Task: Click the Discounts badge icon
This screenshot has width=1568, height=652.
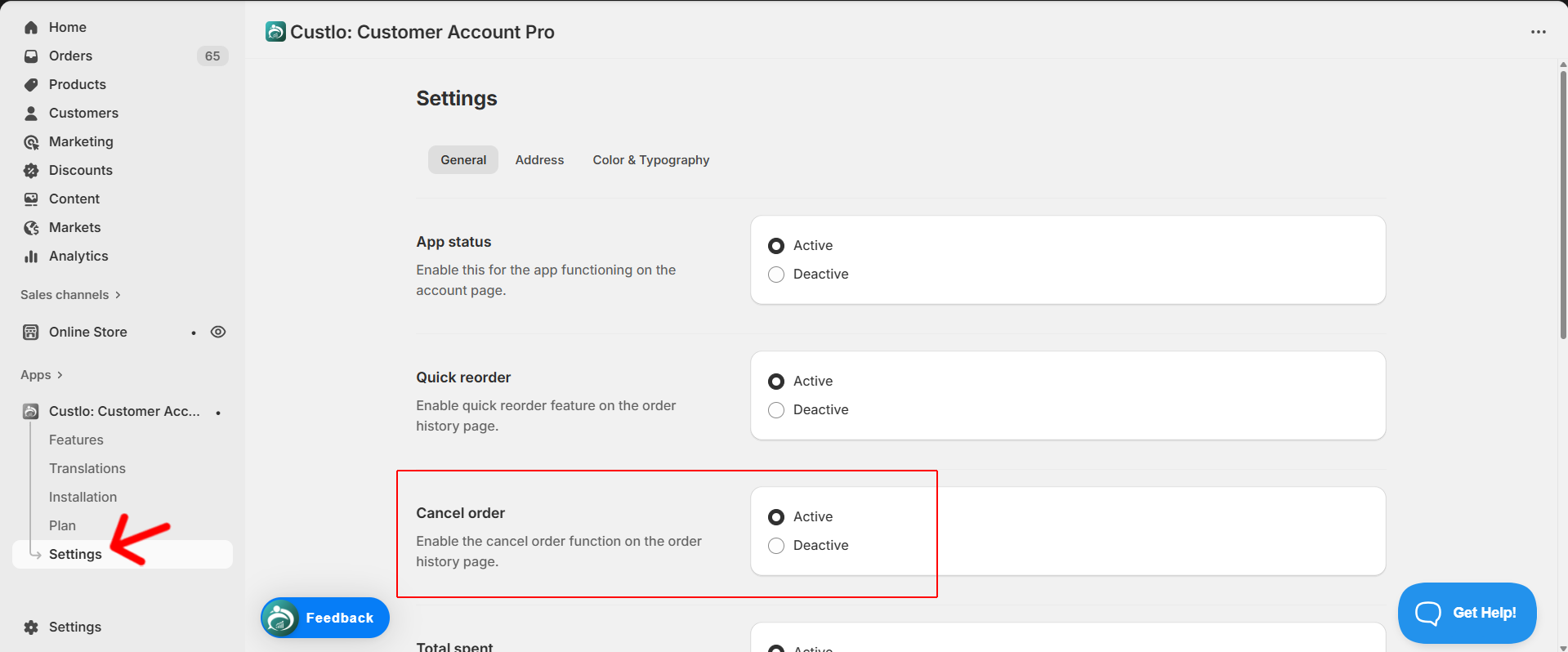Action: 31,171
